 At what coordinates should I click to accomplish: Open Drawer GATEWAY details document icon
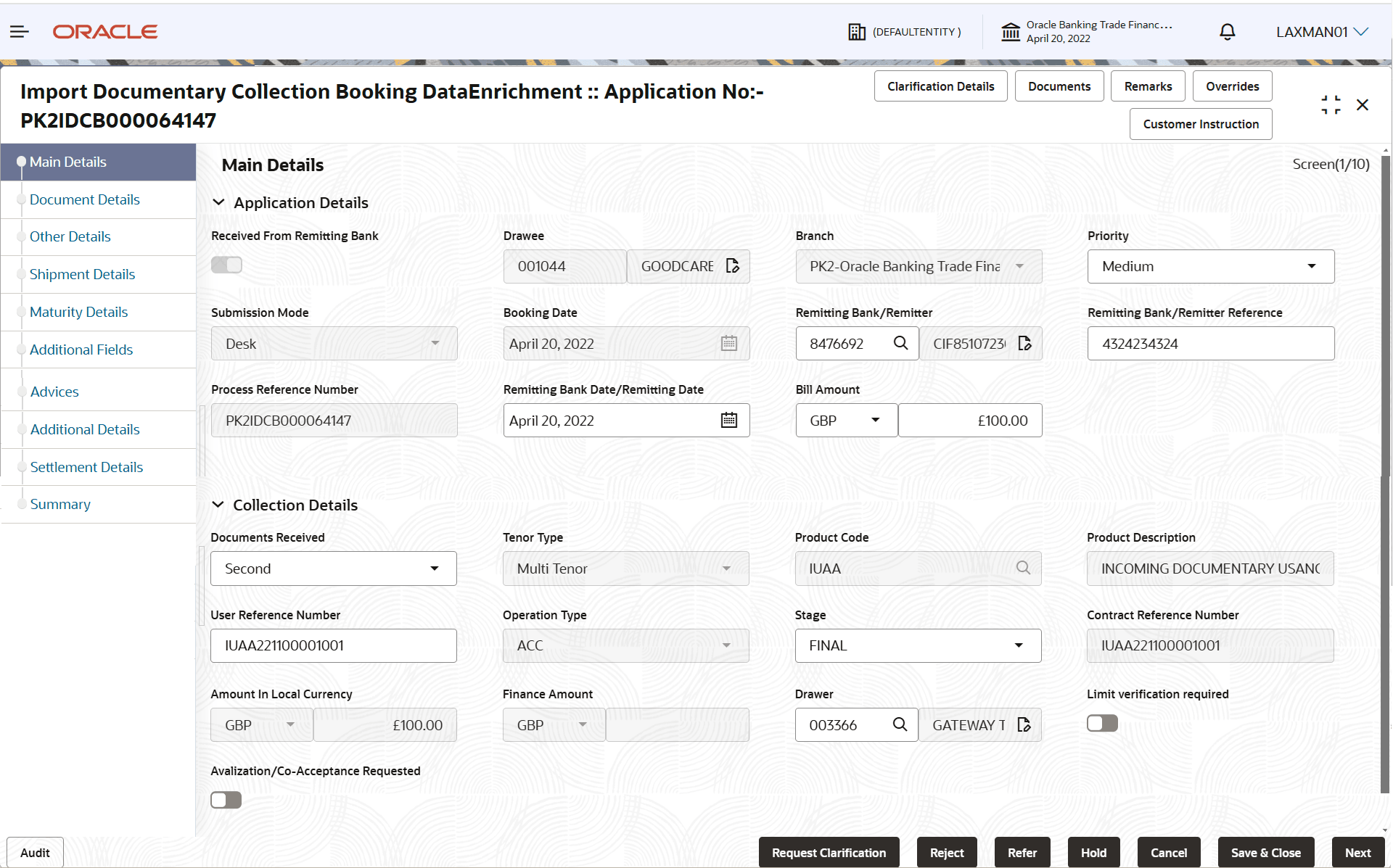tap(1024, 724)
